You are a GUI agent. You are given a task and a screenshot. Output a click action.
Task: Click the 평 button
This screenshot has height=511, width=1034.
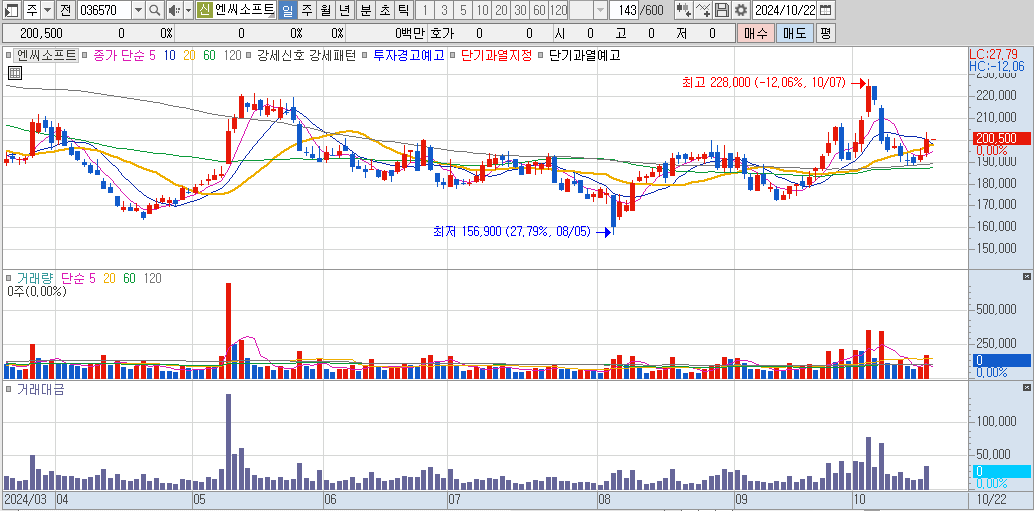tap(825, 33)
